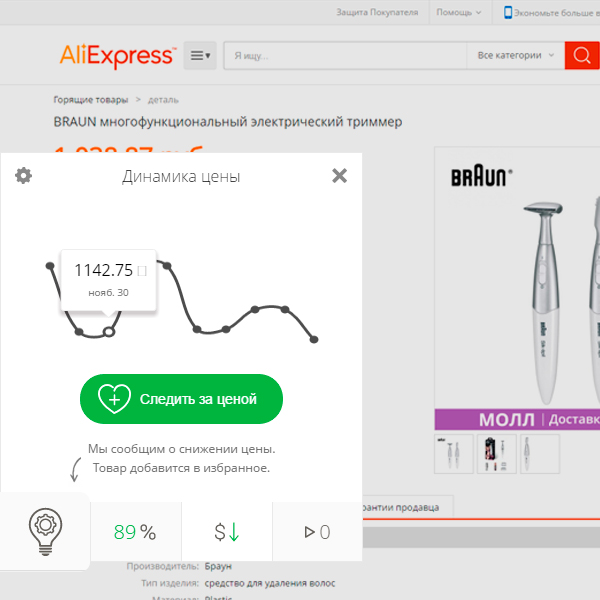Open the price tracker settings gear
Viewport: 600px width, 600px height.
23,176
